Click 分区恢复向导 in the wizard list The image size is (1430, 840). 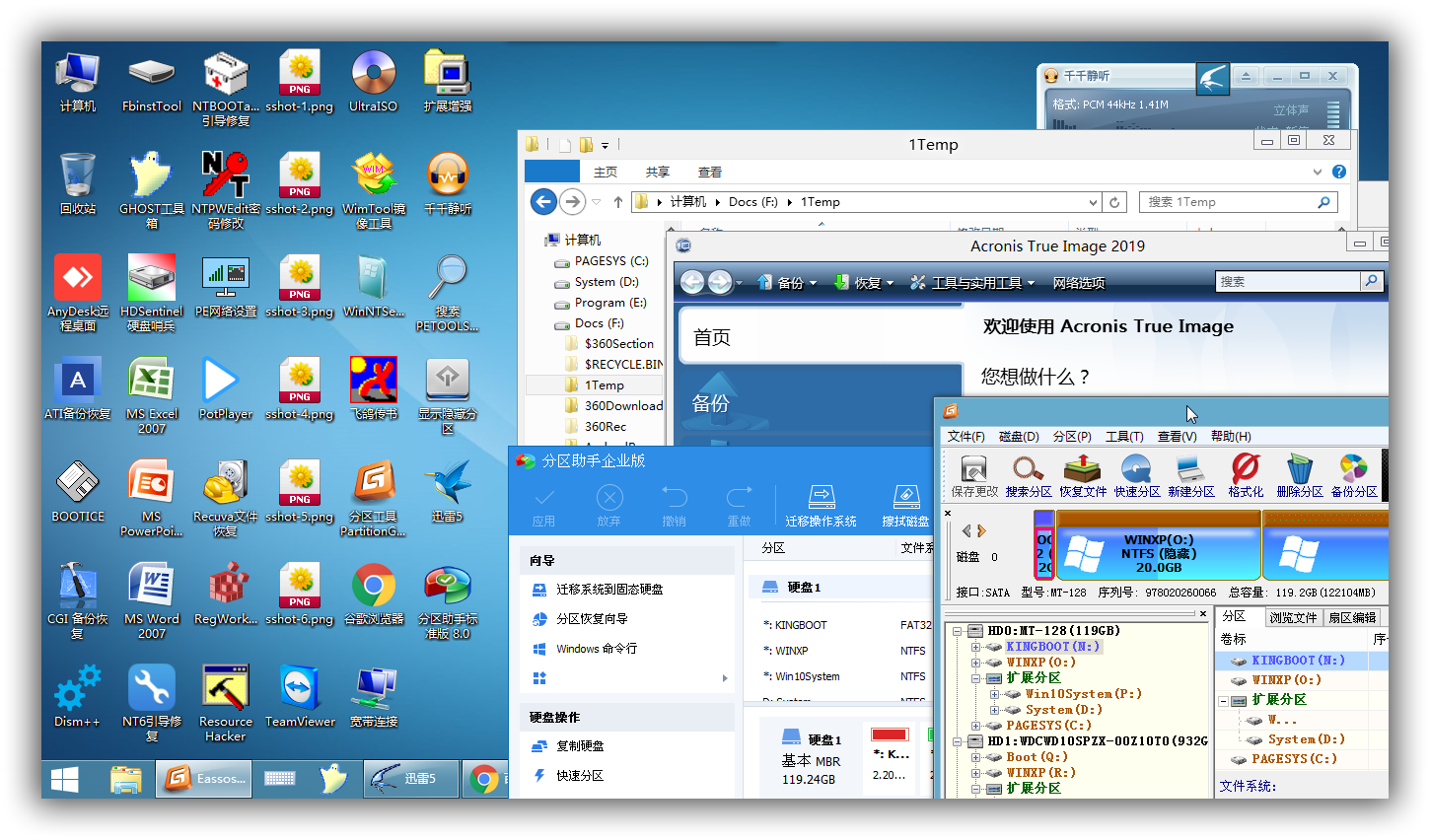(x=592, y=618)
